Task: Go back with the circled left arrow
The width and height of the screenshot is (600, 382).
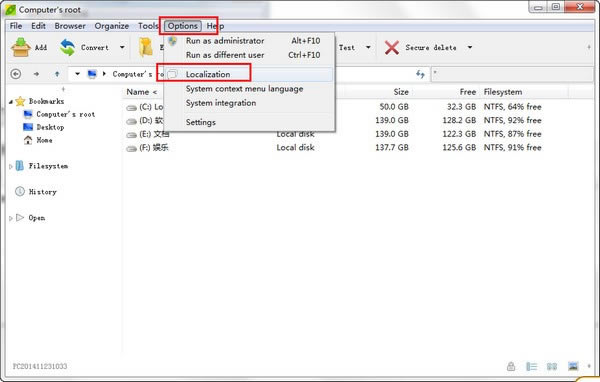Action: coord(16,73)
